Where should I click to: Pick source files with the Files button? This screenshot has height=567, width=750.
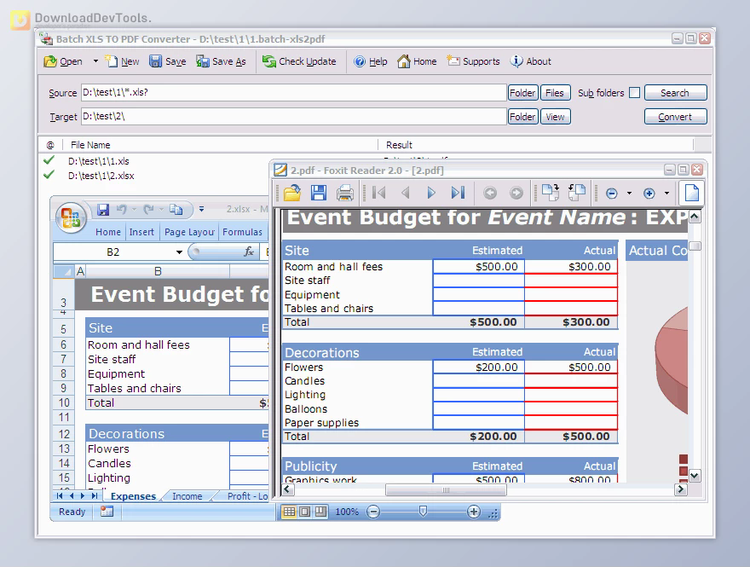click(x=555, y=92)
